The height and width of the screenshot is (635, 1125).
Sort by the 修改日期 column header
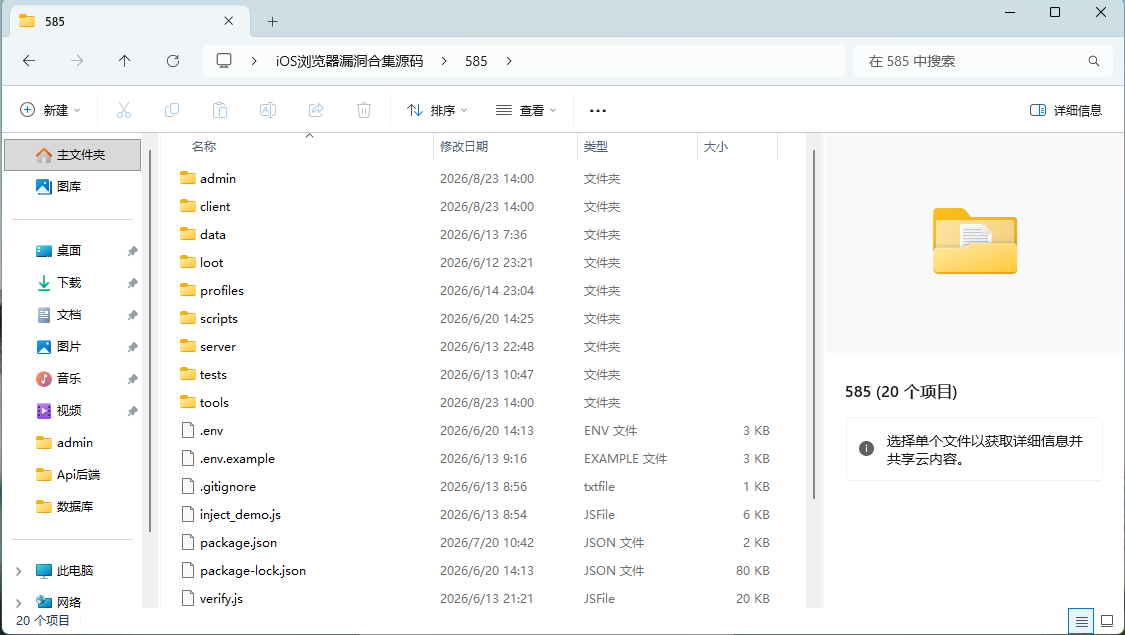pyautogui.click(x=506, y=146)
